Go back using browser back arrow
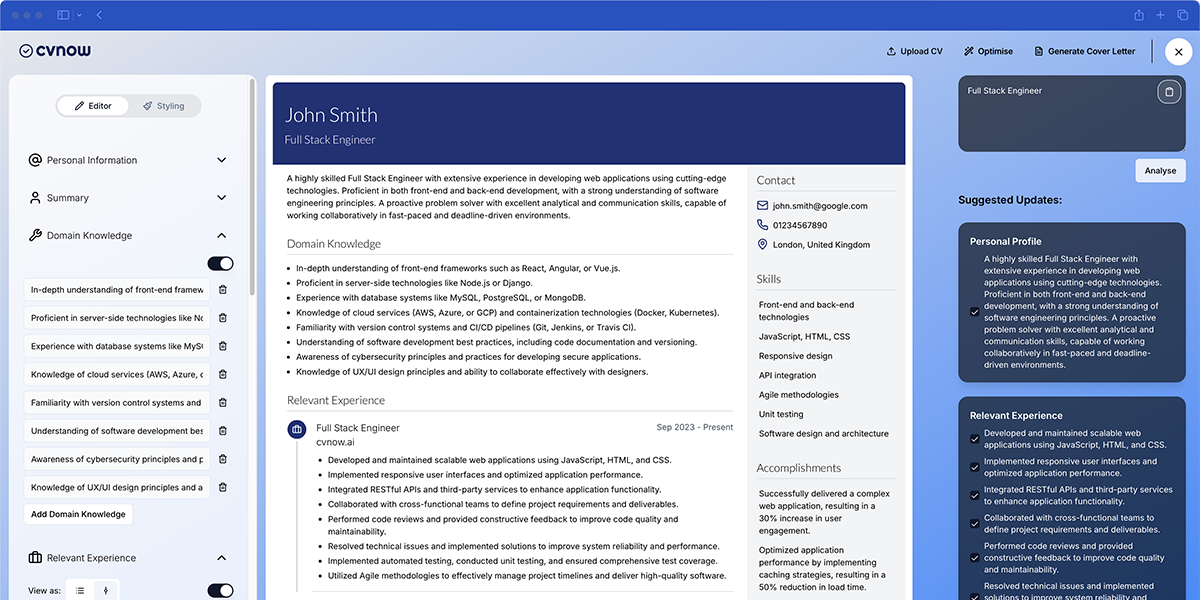1200x600 pixels. click(x=99, y=15)
